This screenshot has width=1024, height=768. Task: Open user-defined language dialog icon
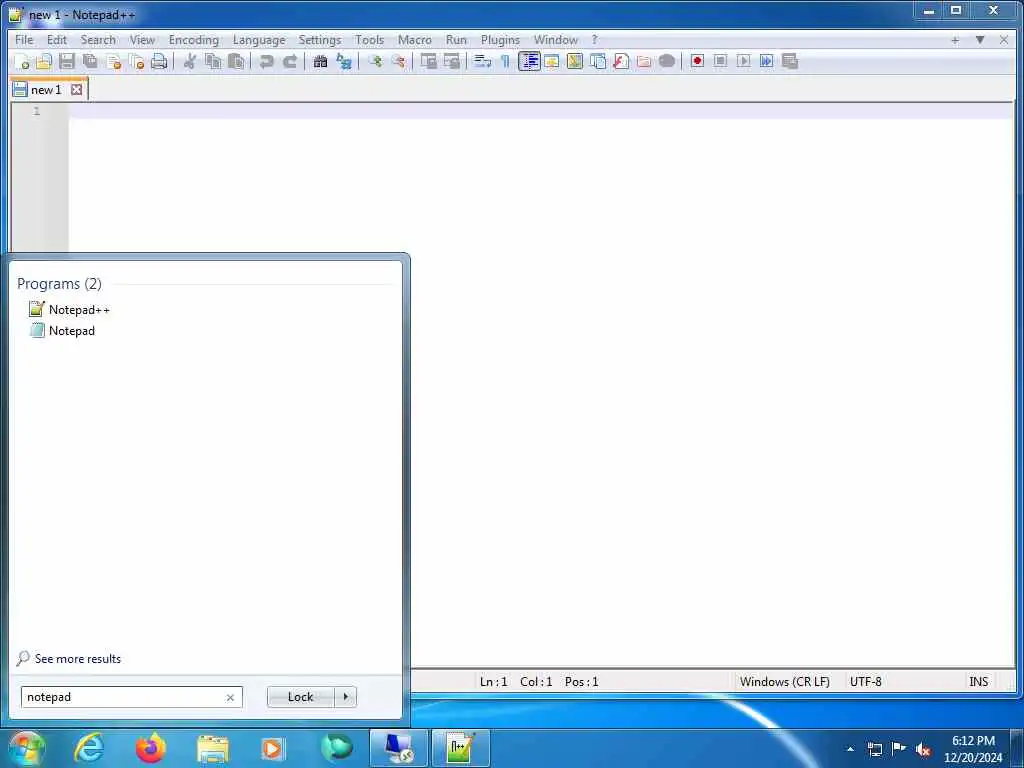pos(552,61)
